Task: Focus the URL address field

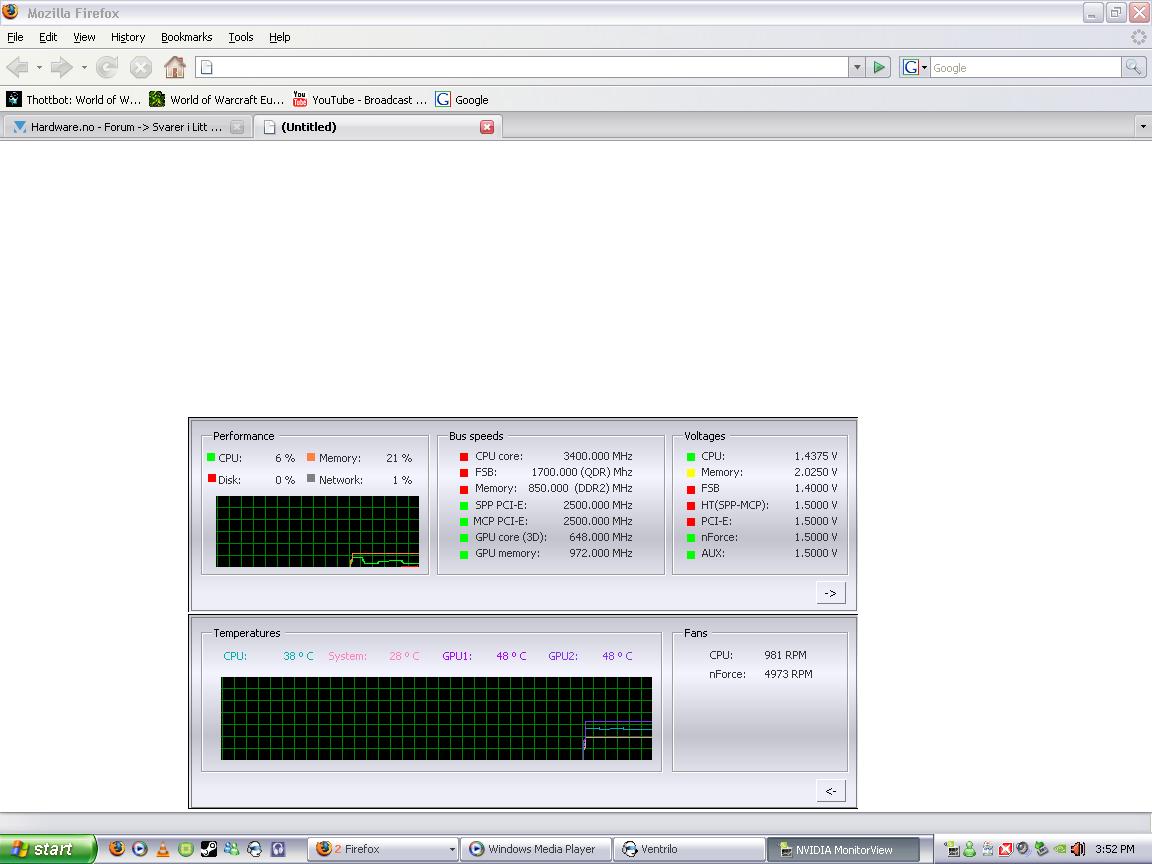Action: [522, 68]
